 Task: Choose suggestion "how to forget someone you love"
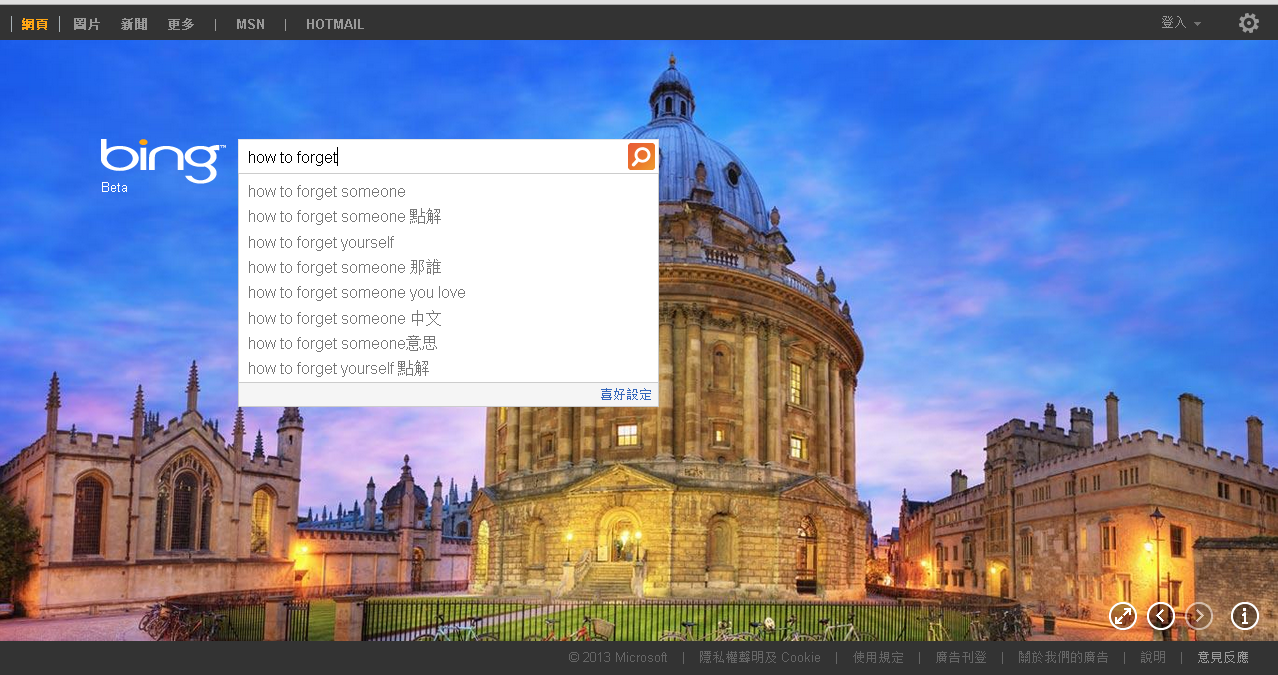(x=448, y=292)
